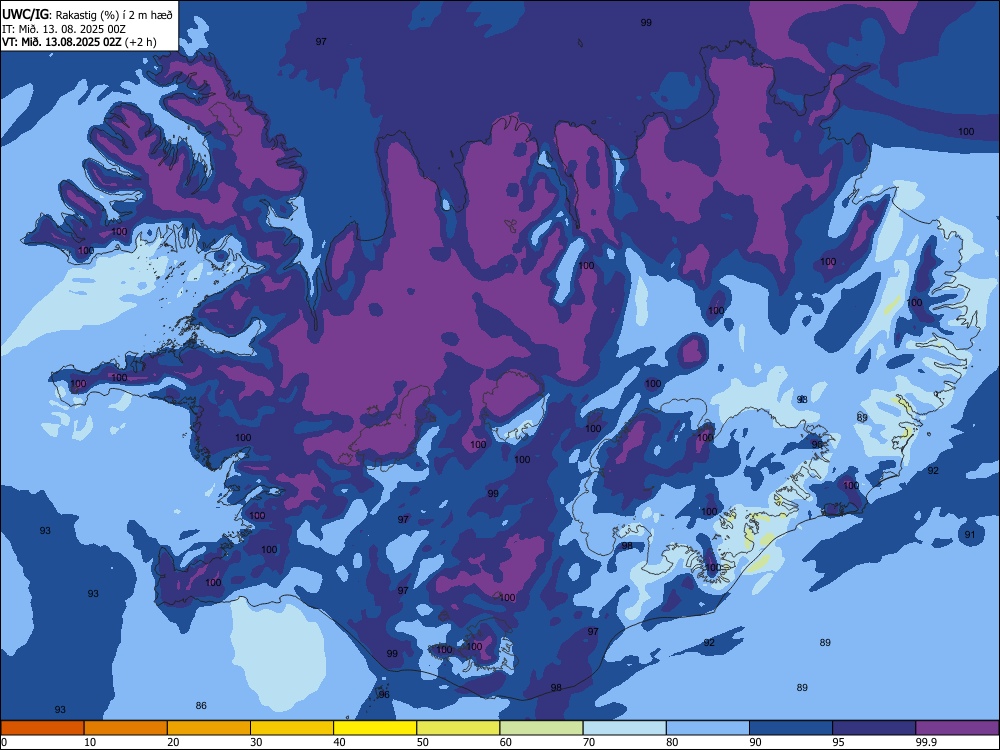
Task: Choose the amber 30–40 legend swatch
Action: 292,728
